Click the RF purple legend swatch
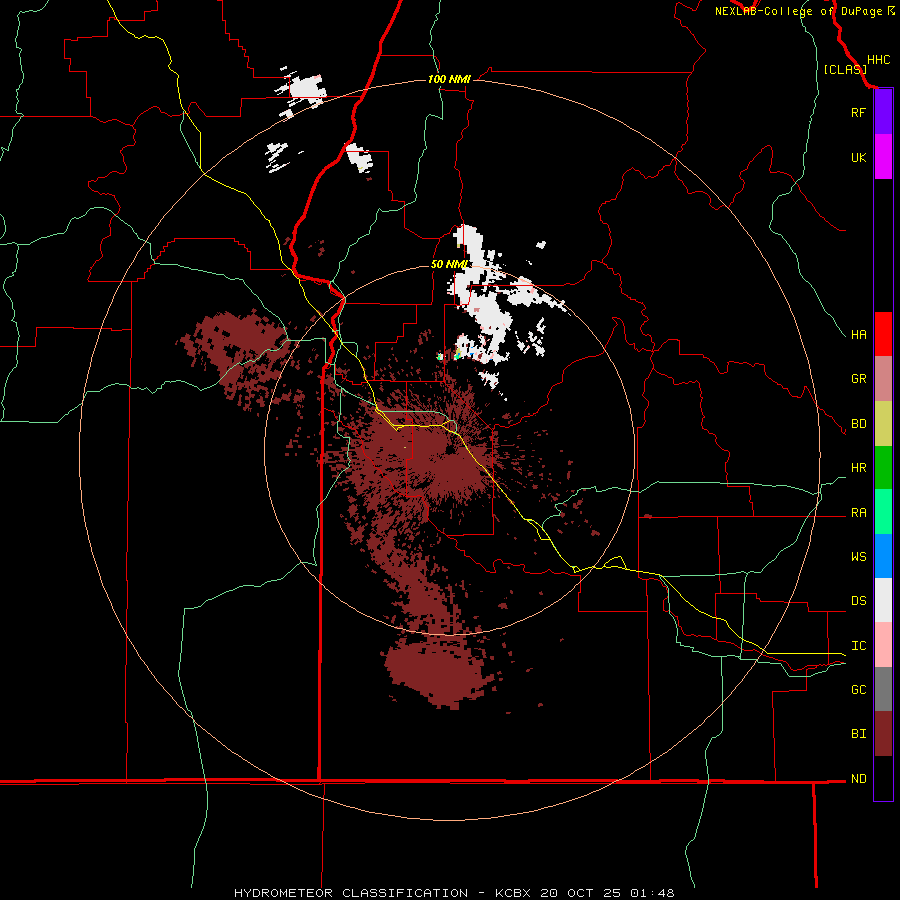 [883, 112]
